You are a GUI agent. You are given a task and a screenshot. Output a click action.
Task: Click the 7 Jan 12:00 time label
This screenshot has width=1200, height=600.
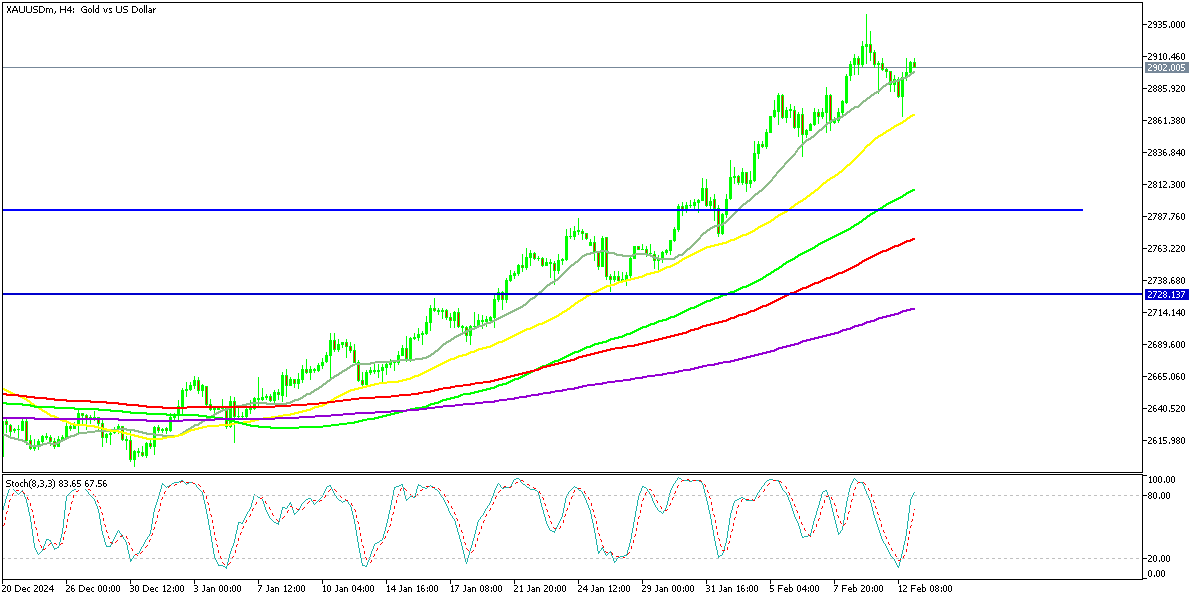click(x=282, y=589)
